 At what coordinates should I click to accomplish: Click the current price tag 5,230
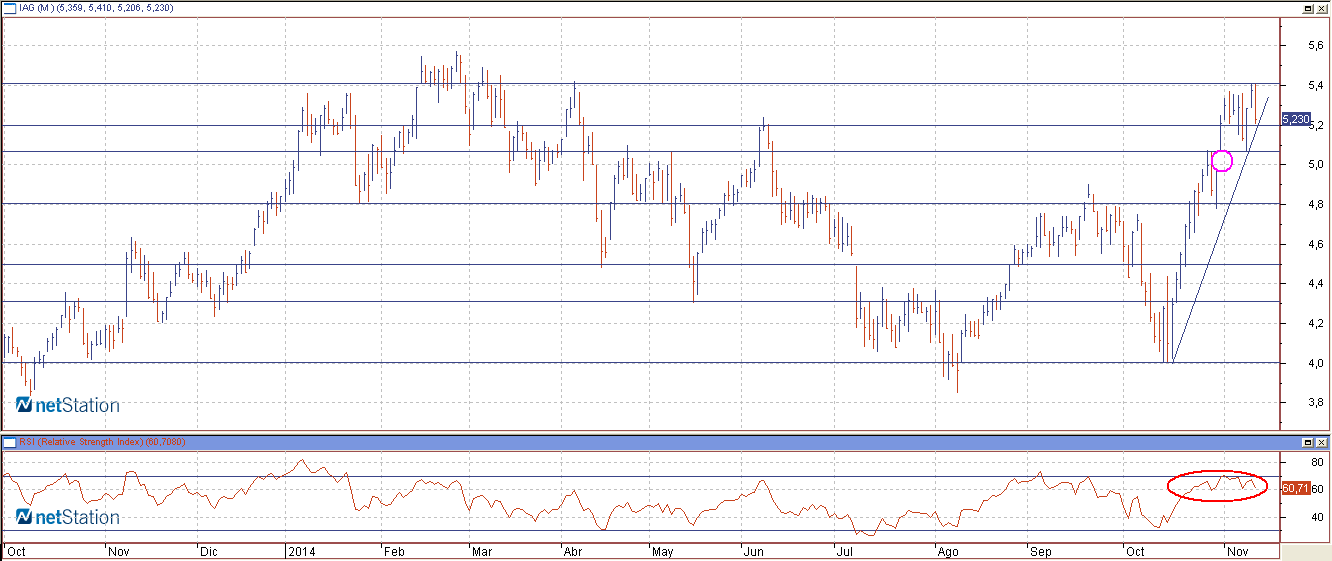click(x=1295, y=119)
